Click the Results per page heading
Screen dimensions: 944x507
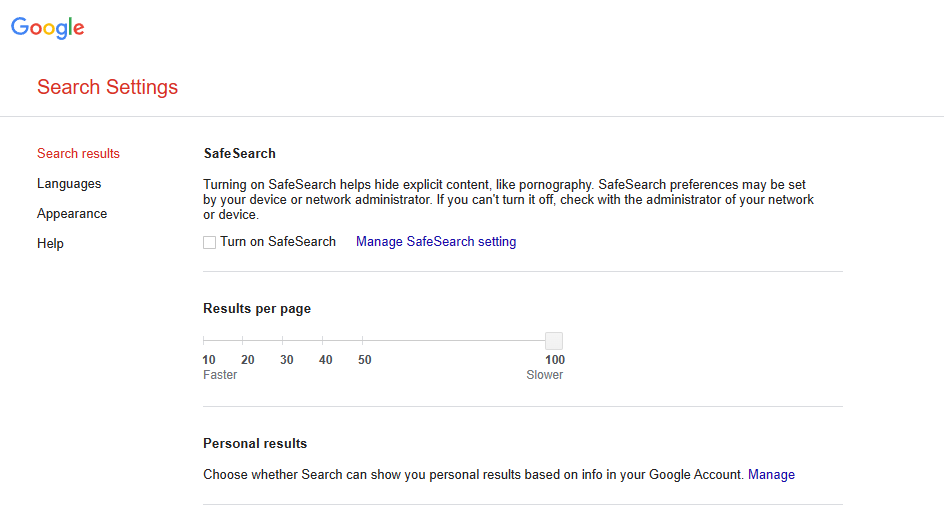(257, 309)
